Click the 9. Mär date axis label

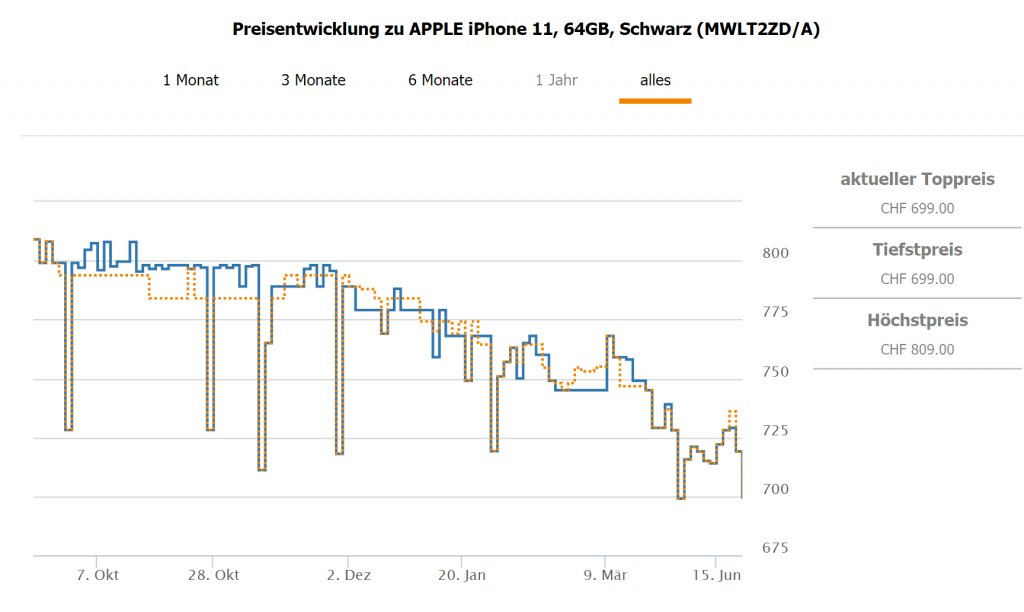click(606, 575)
